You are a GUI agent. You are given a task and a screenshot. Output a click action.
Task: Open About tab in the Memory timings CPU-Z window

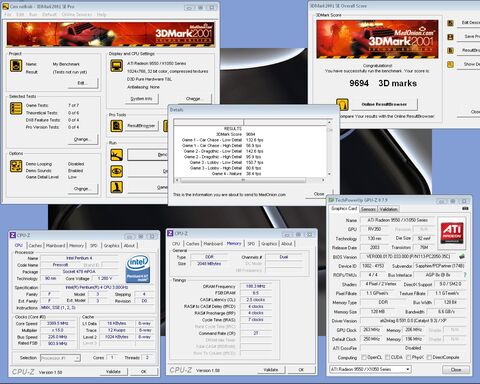(286, 244)
